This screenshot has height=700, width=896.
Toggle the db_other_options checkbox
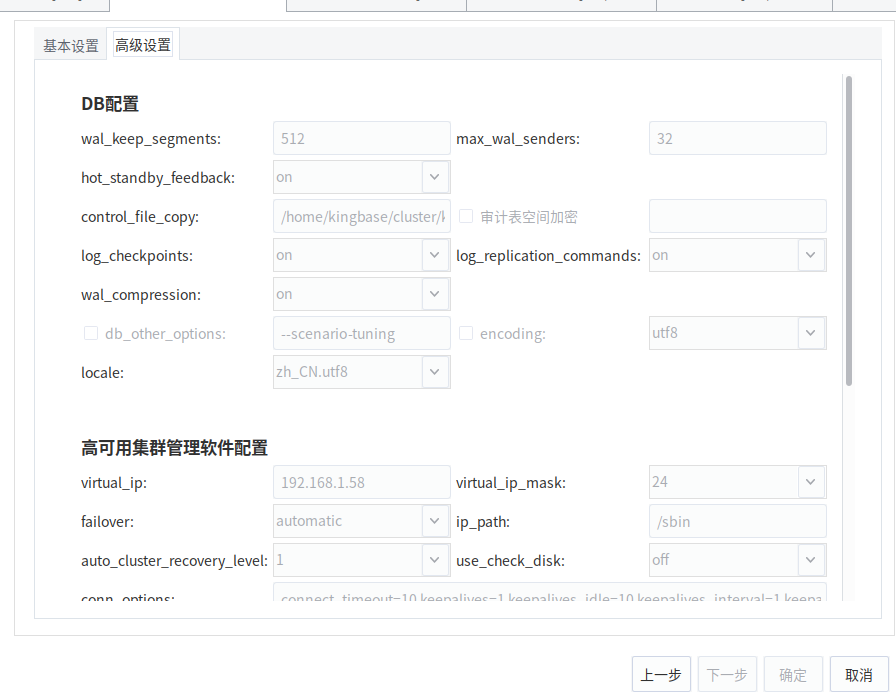[91, 333]
